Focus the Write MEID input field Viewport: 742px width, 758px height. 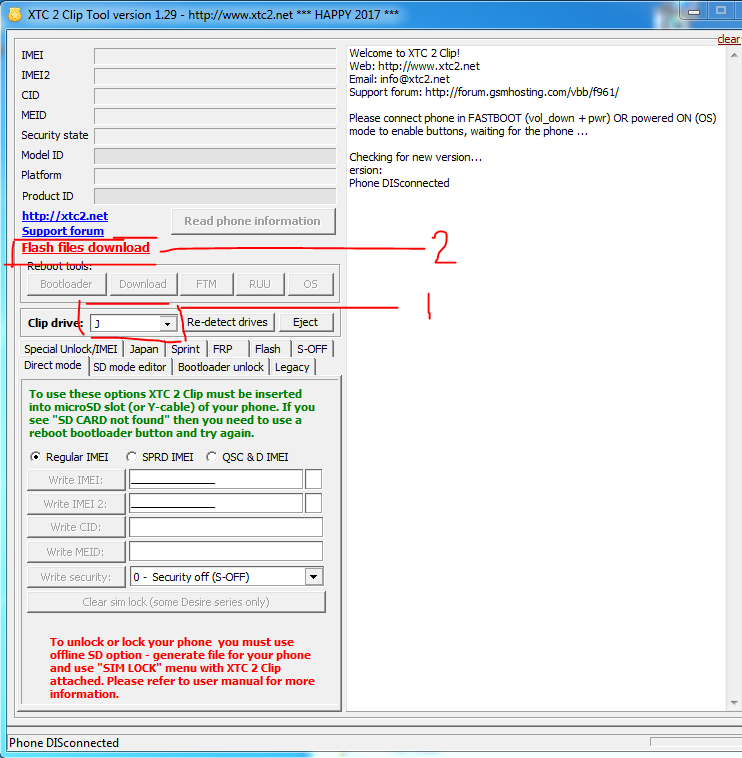point(226,551)
